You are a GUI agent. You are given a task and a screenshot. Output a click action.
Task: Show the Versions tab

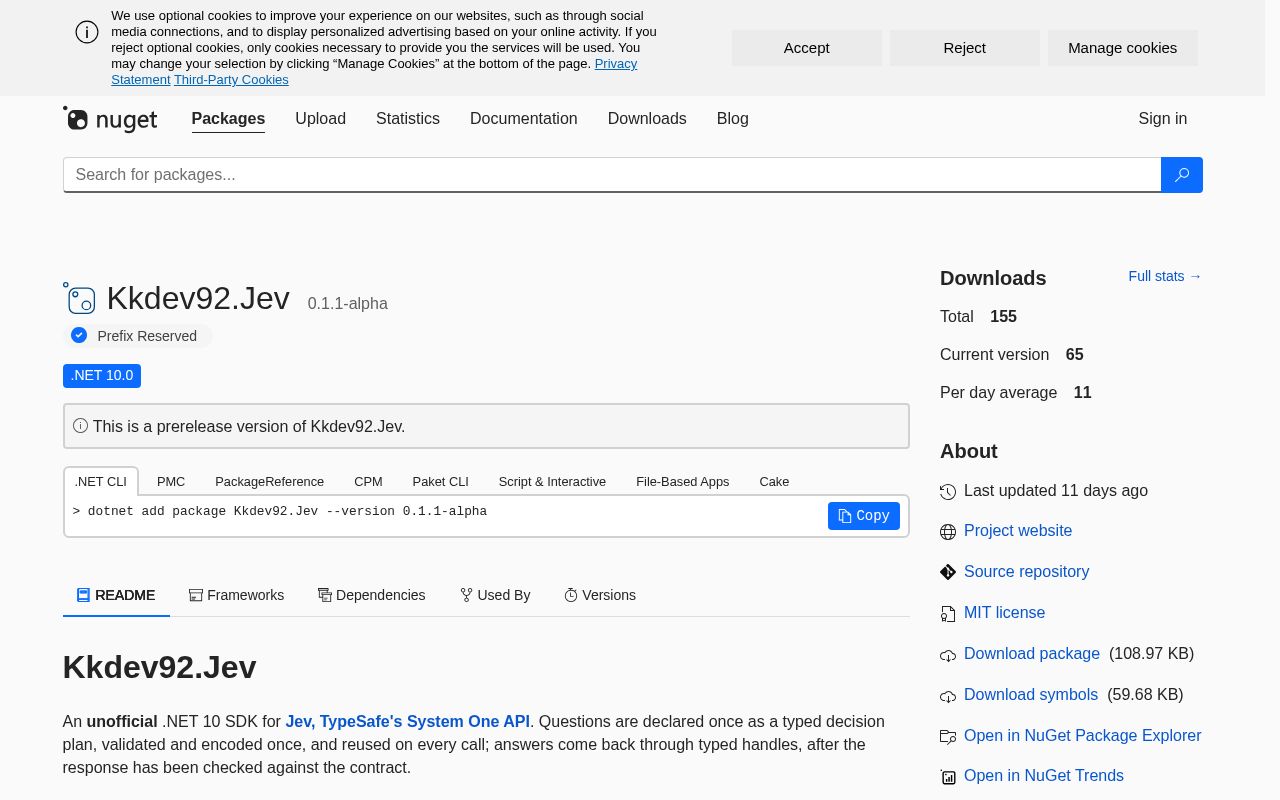click(x=600, y=595)
